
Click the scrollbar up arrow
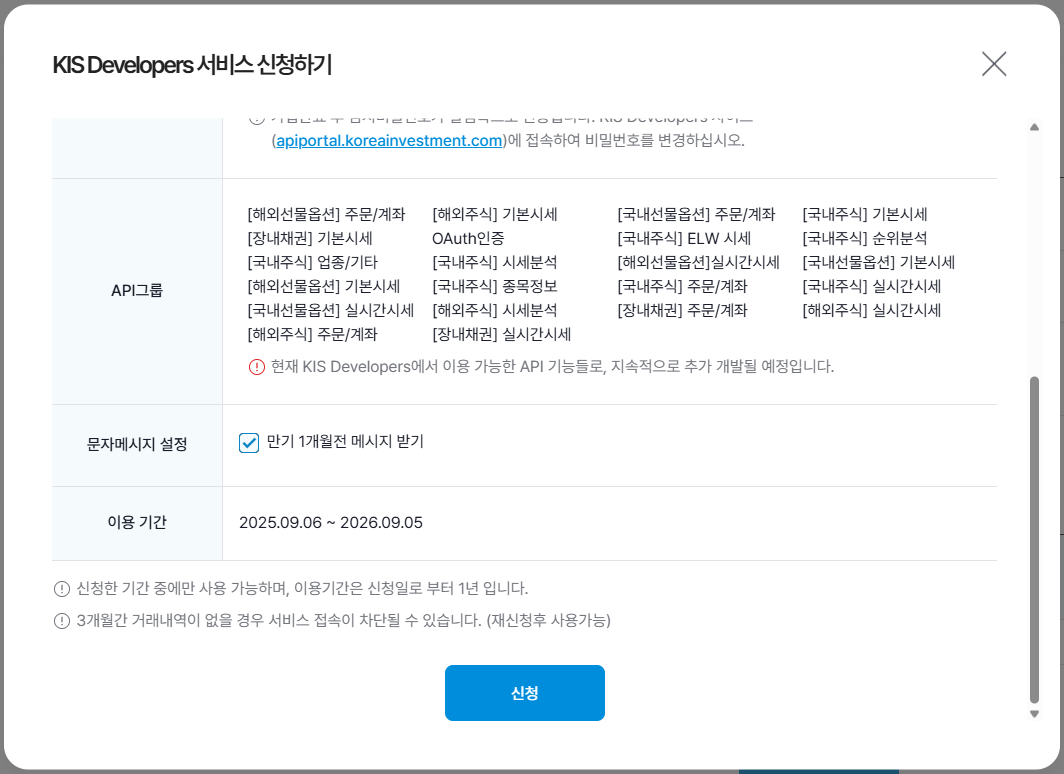1034,127
